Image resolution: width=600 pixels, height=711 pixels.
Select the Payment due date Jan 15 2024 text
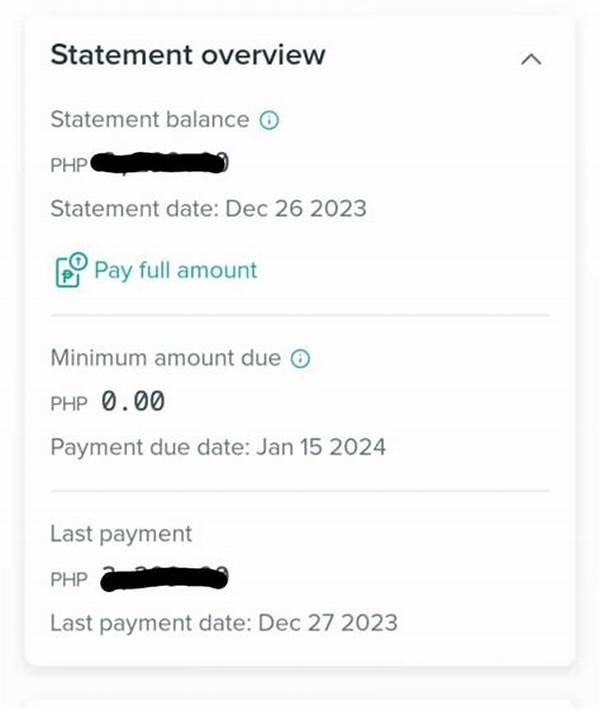click(218, 446)
